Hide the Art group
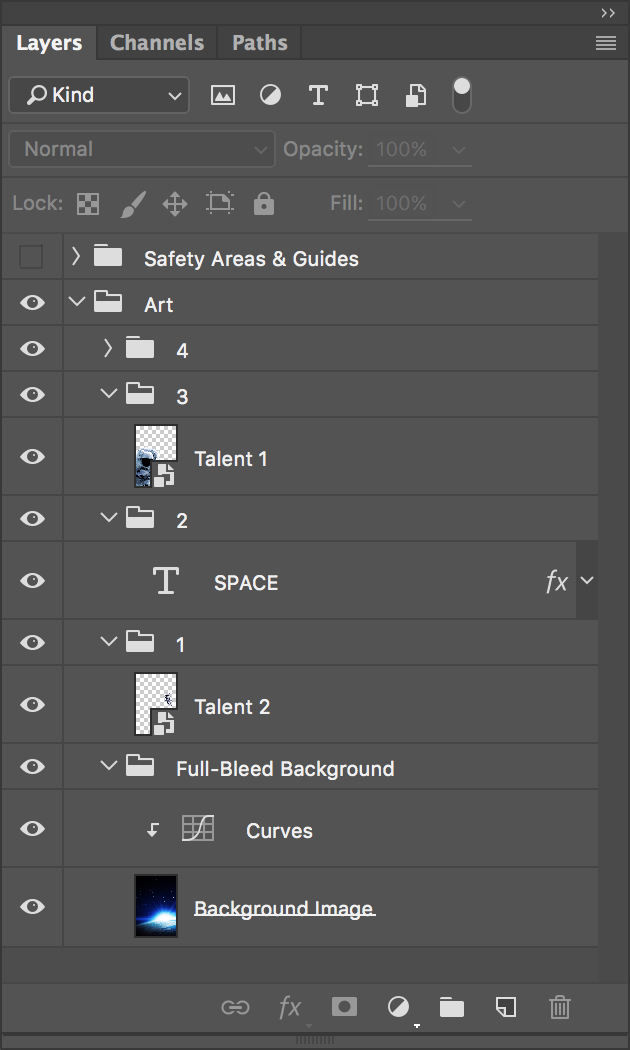This screenshot has height=1050, width=630. click(x=32, y=303)
